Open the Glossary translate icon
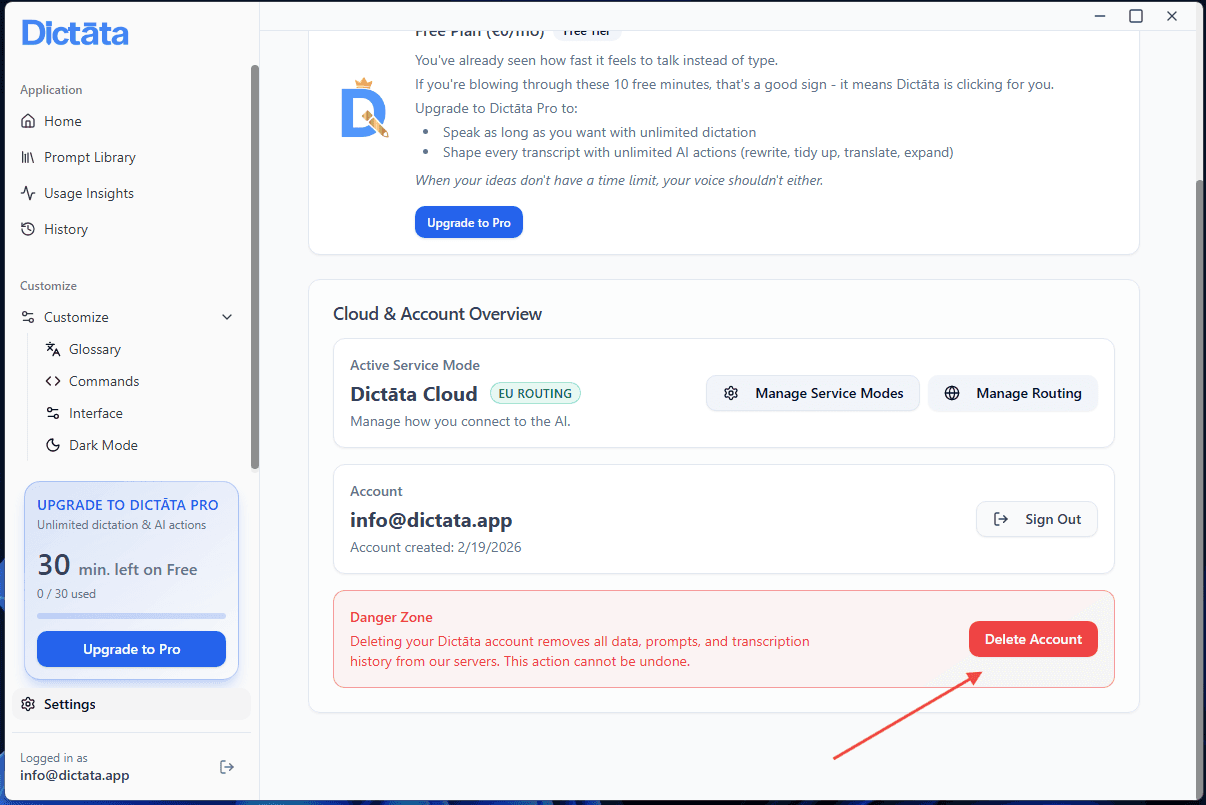This screenshot has width=1206, height=805. coord(53,349)
